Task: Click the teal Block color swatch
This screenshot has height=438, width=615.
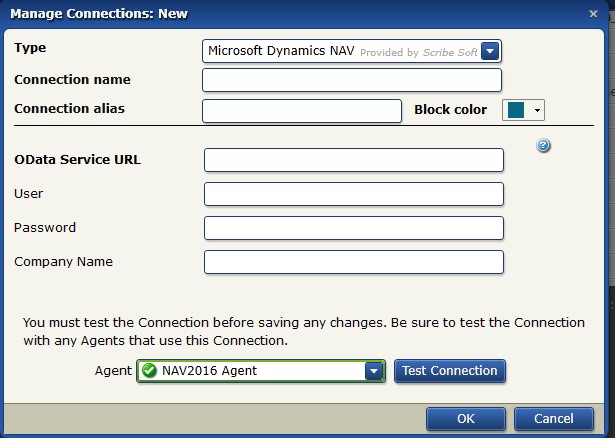Action: [517, 110]
